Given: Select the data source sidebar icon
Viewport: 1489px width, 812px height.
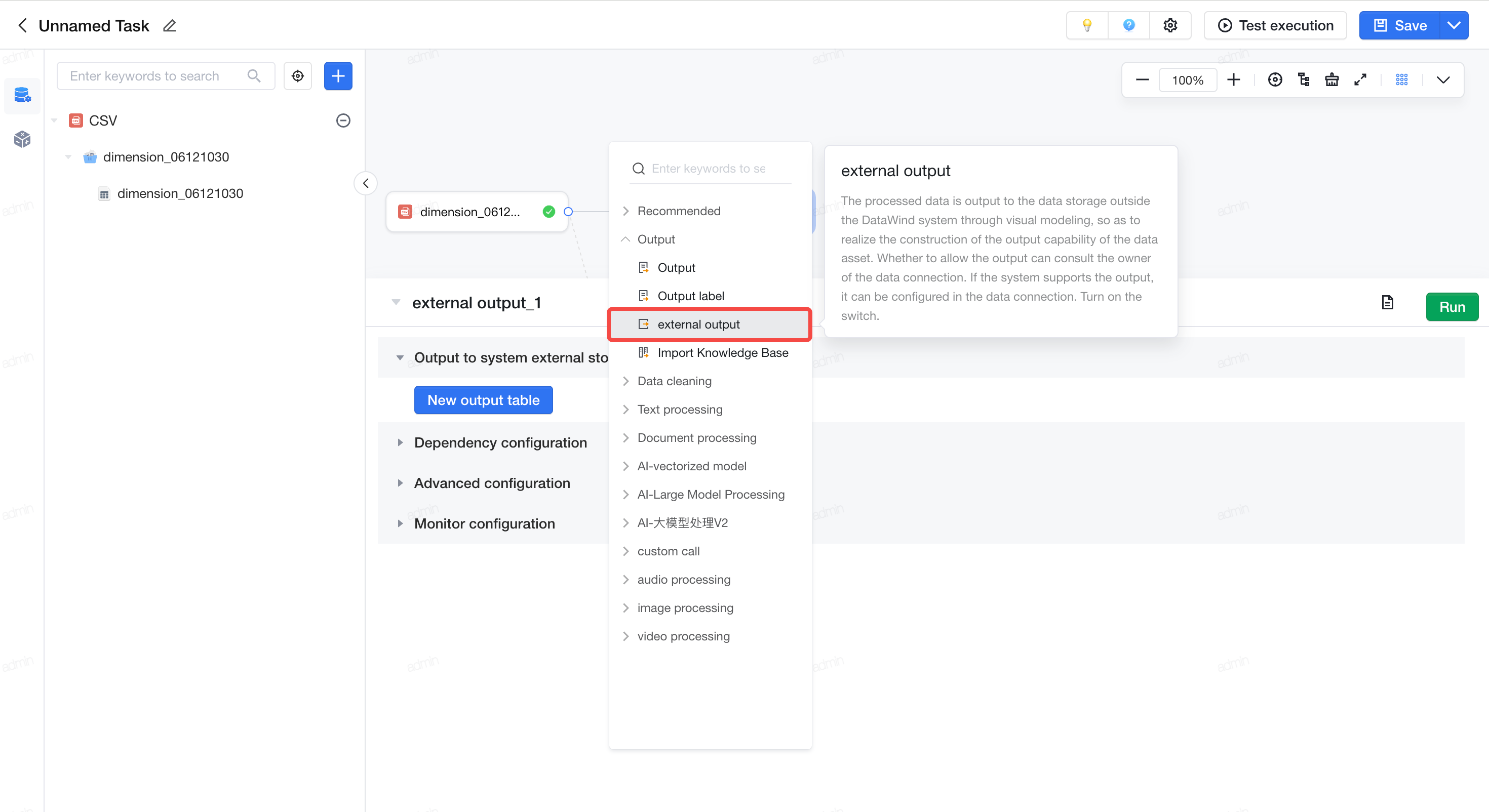Looking at the screenshot, I should 22,95.
